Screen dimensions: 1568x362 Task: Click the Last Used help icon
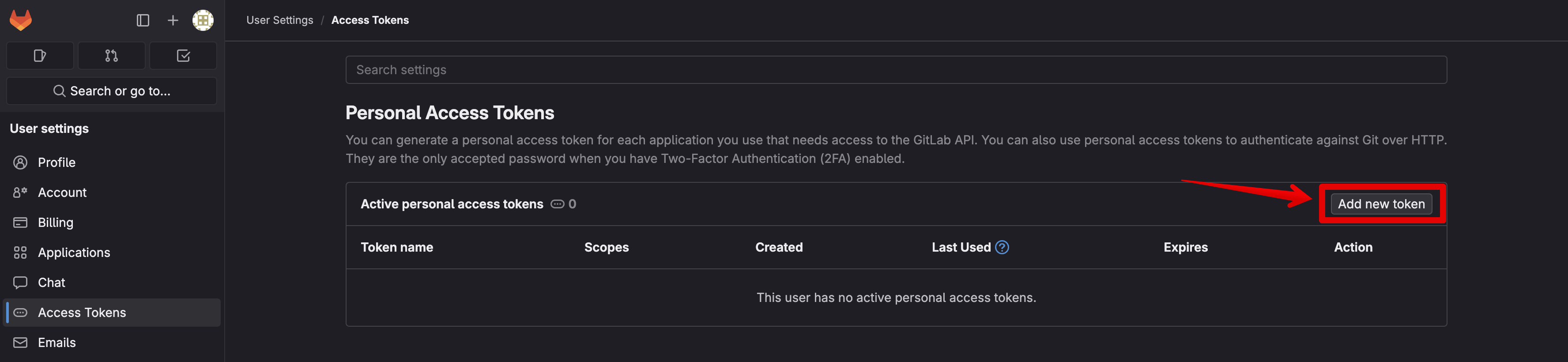(x=1002, y=247)
